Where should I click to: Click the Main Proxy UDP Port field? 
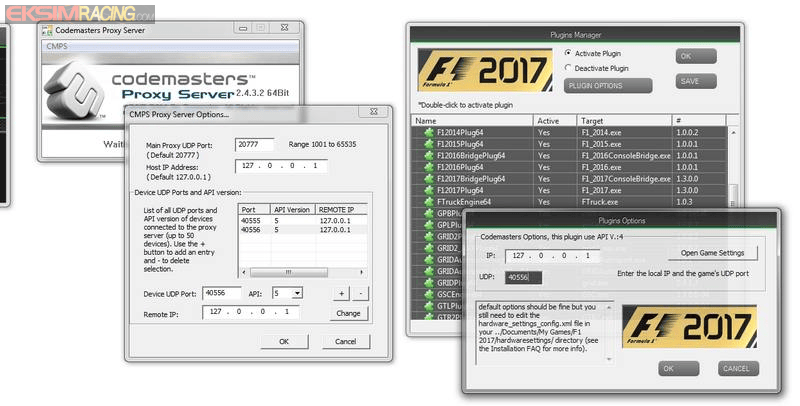click(255, 144)
